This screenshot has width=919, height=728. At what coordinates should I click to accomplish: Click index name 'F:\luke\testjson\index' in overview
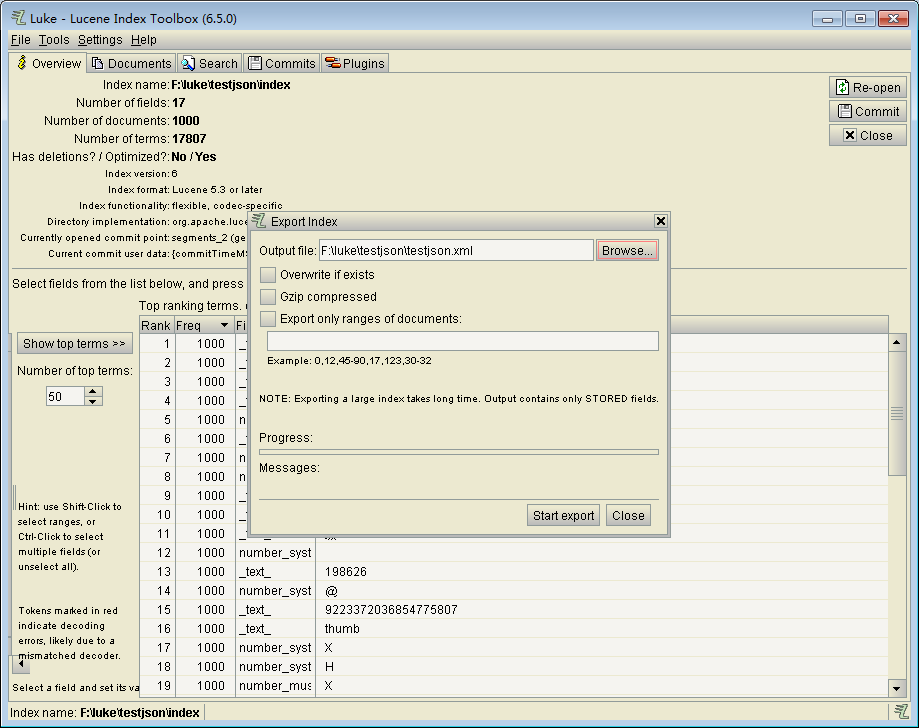coord(231,85)
